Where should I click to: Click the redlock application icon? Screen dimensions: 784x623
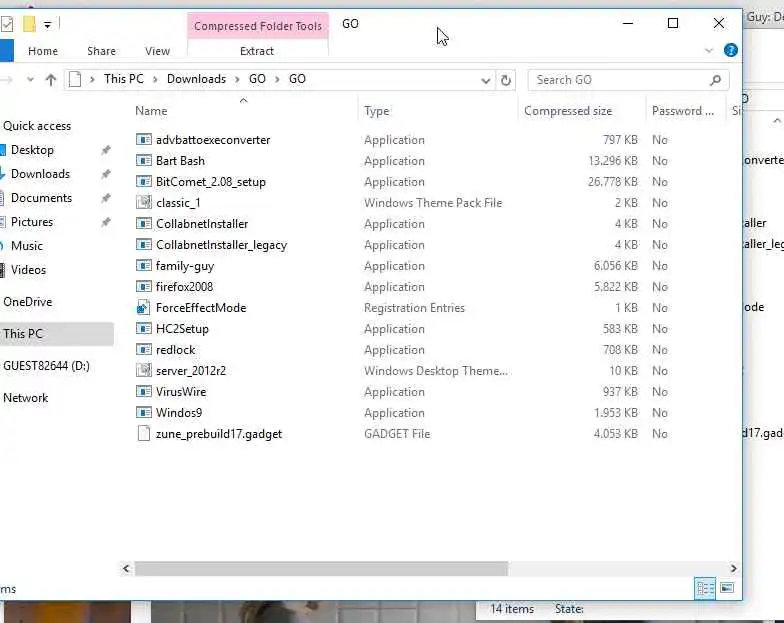144,350
